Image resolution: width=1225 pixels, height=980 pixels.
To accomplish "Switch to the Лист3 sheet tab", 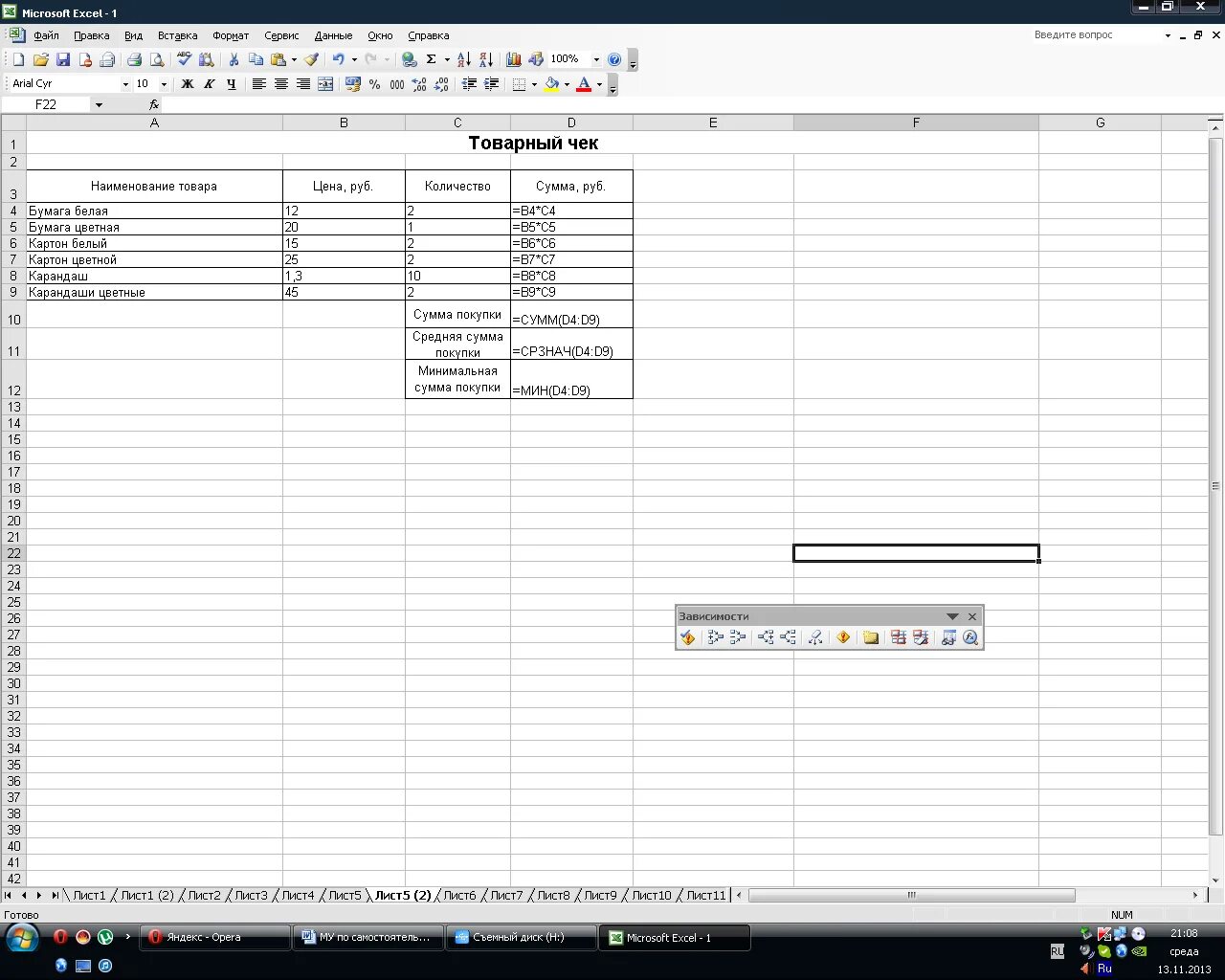I will coord(252,896).
